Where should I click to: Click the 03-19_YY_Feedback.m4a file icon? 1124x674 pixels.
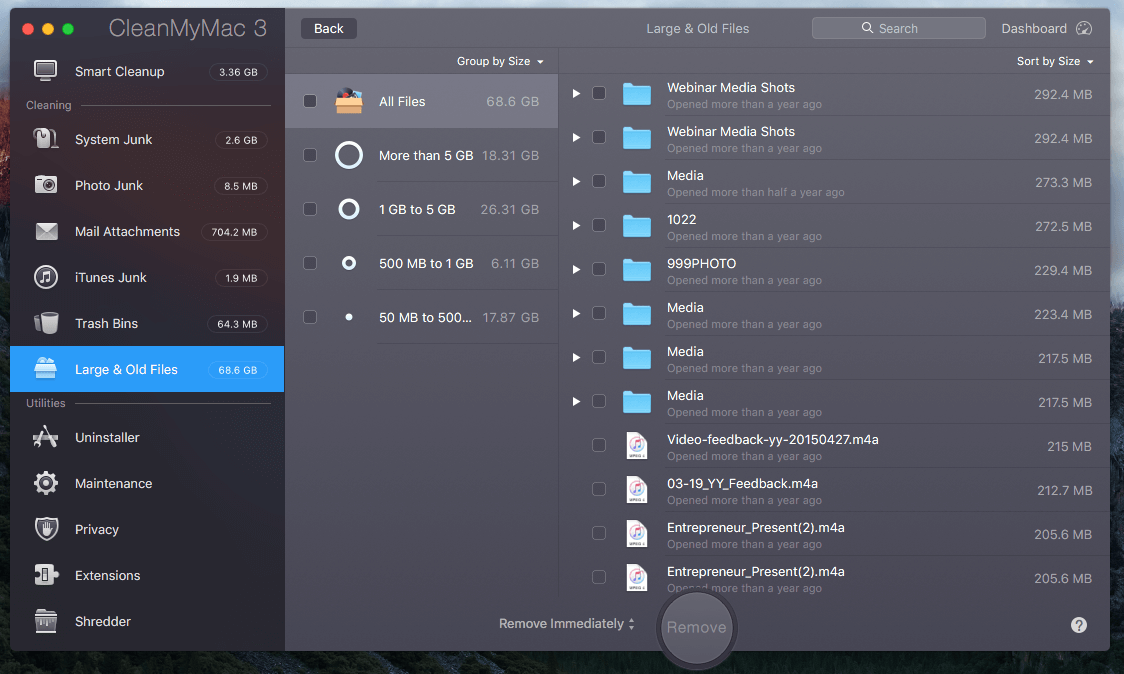637,490
